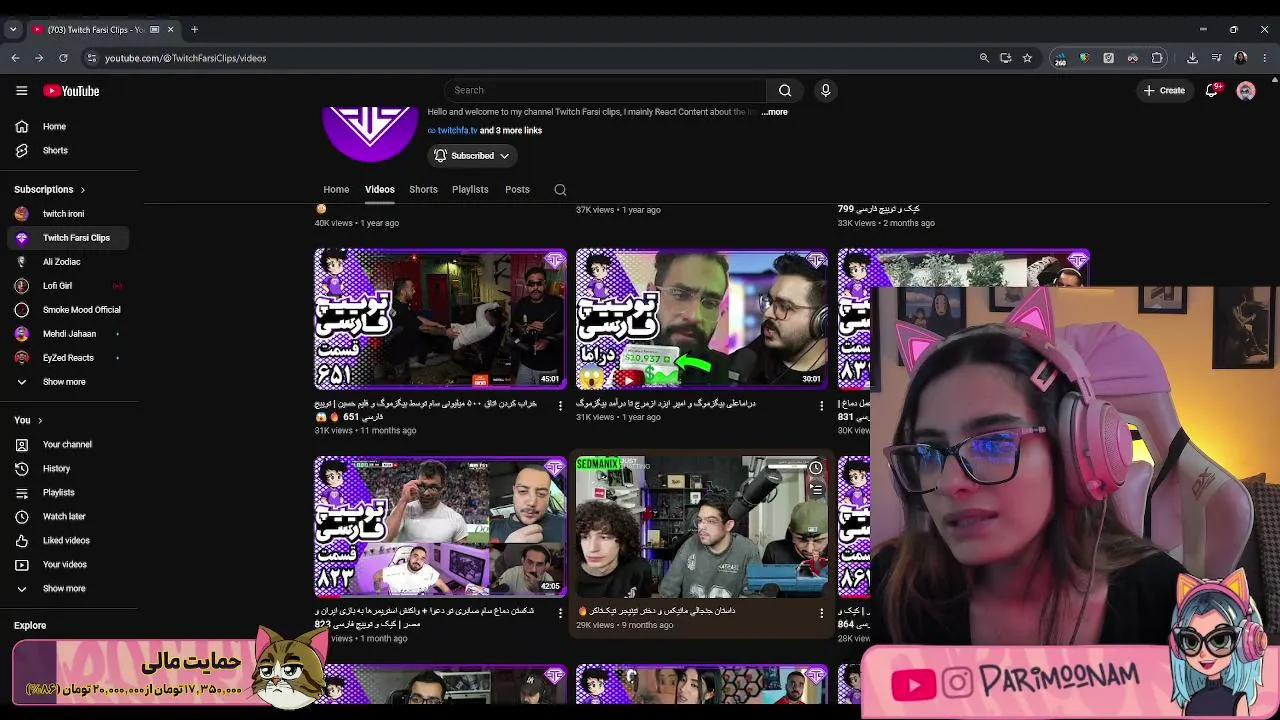Screen dimensions: 1280x720
Task: Open the channel Posts tab
Action: pyautogui.click(x=517, y=190)
